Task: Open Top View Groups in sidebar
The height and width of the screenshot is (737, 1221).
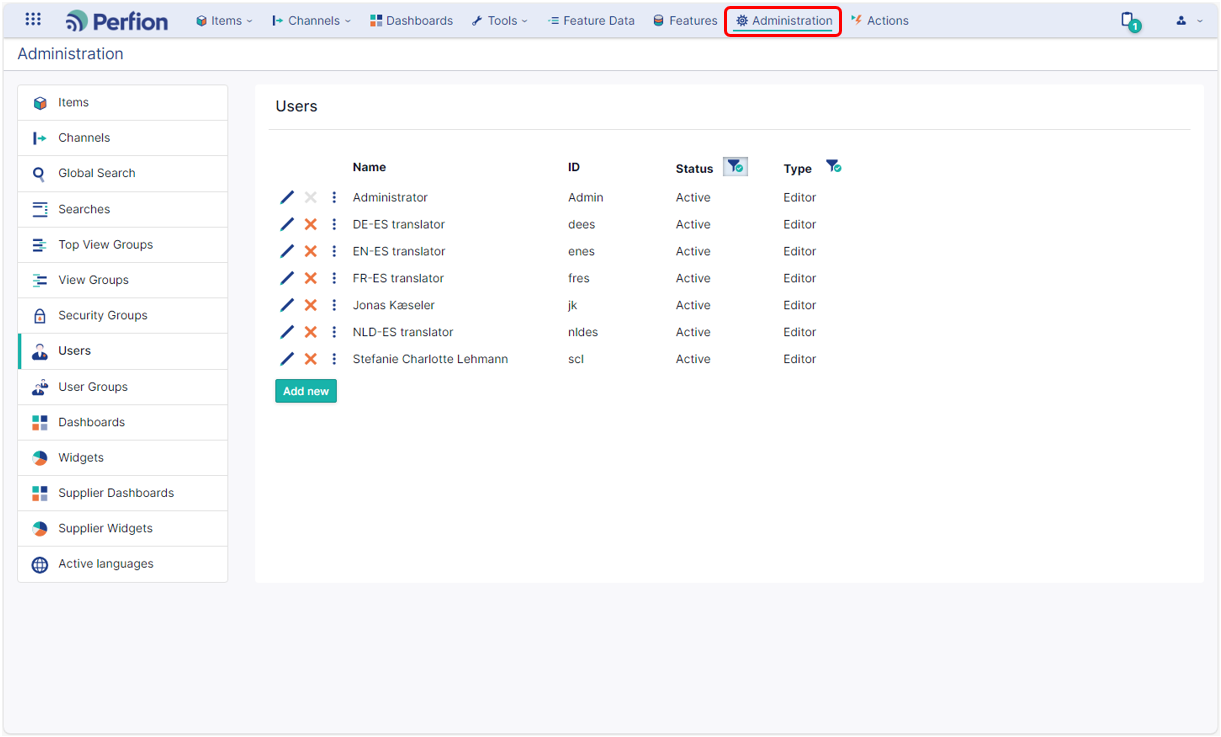Action: (x=123, y=245)
